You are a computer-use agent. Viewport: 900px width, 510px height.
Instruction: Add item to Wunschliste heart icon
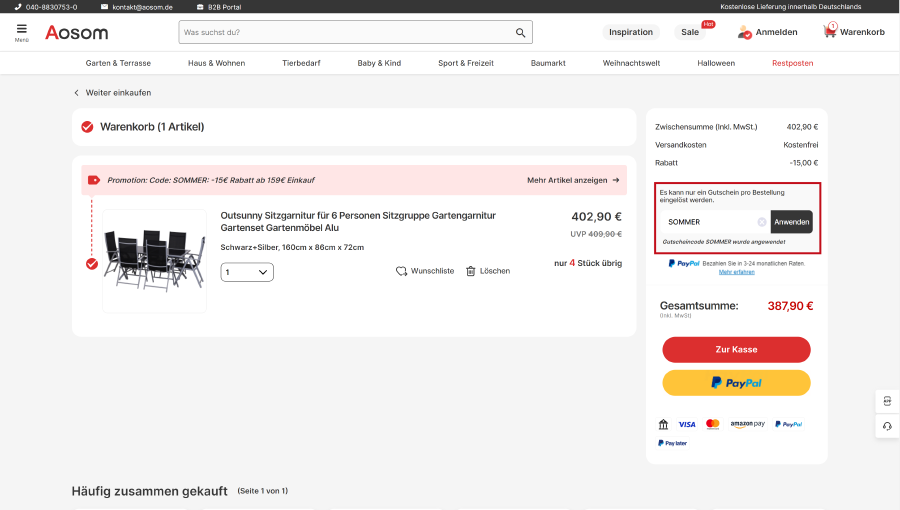pyautogui.click(x=402, y=271)
